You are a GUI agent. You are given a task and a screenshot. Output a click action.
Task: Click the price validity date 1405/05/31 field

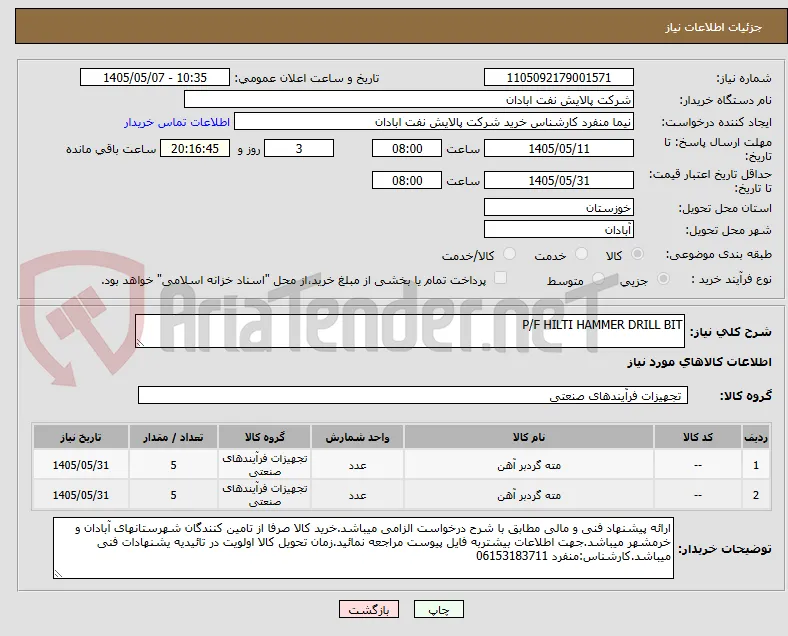(x=558, y=180)
